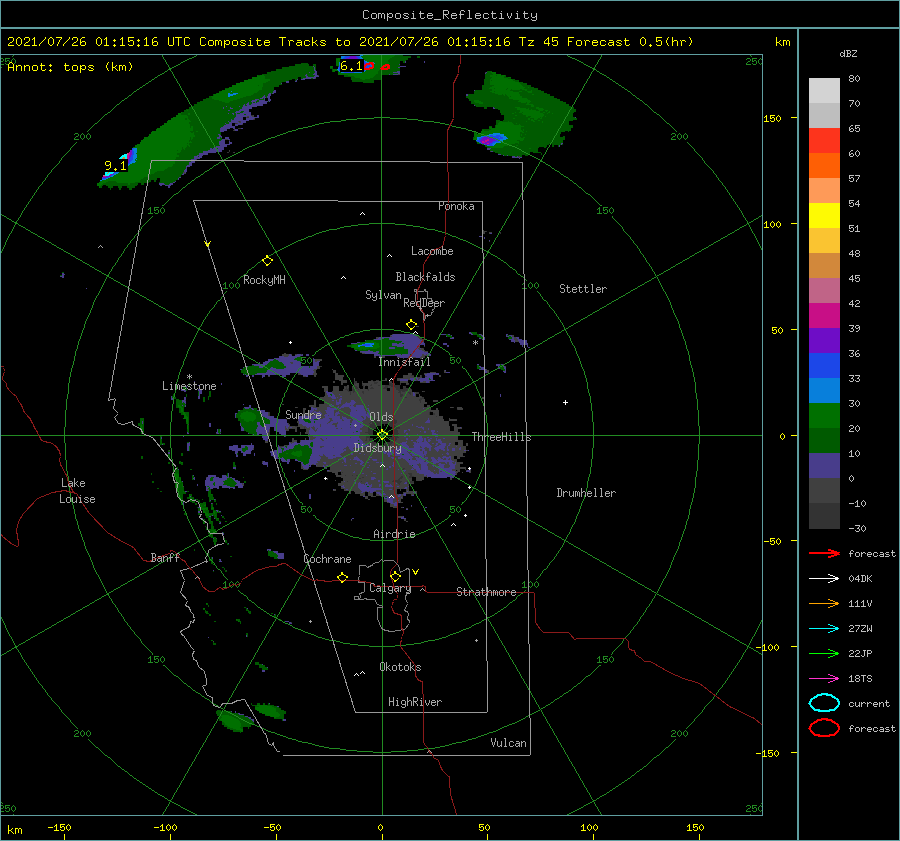Click the Blackfalds city label
This screenshot has width=900, height=841.
(x=425, y=277)
